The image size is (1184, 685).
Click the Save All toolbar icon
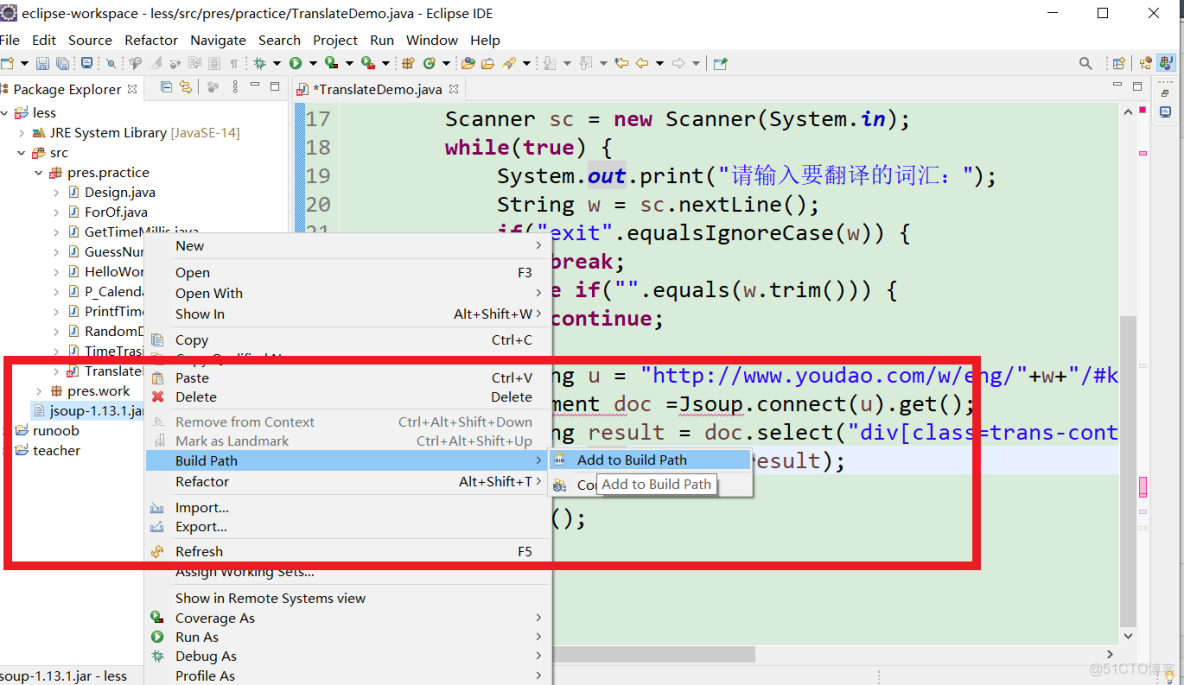pos(63,63)
